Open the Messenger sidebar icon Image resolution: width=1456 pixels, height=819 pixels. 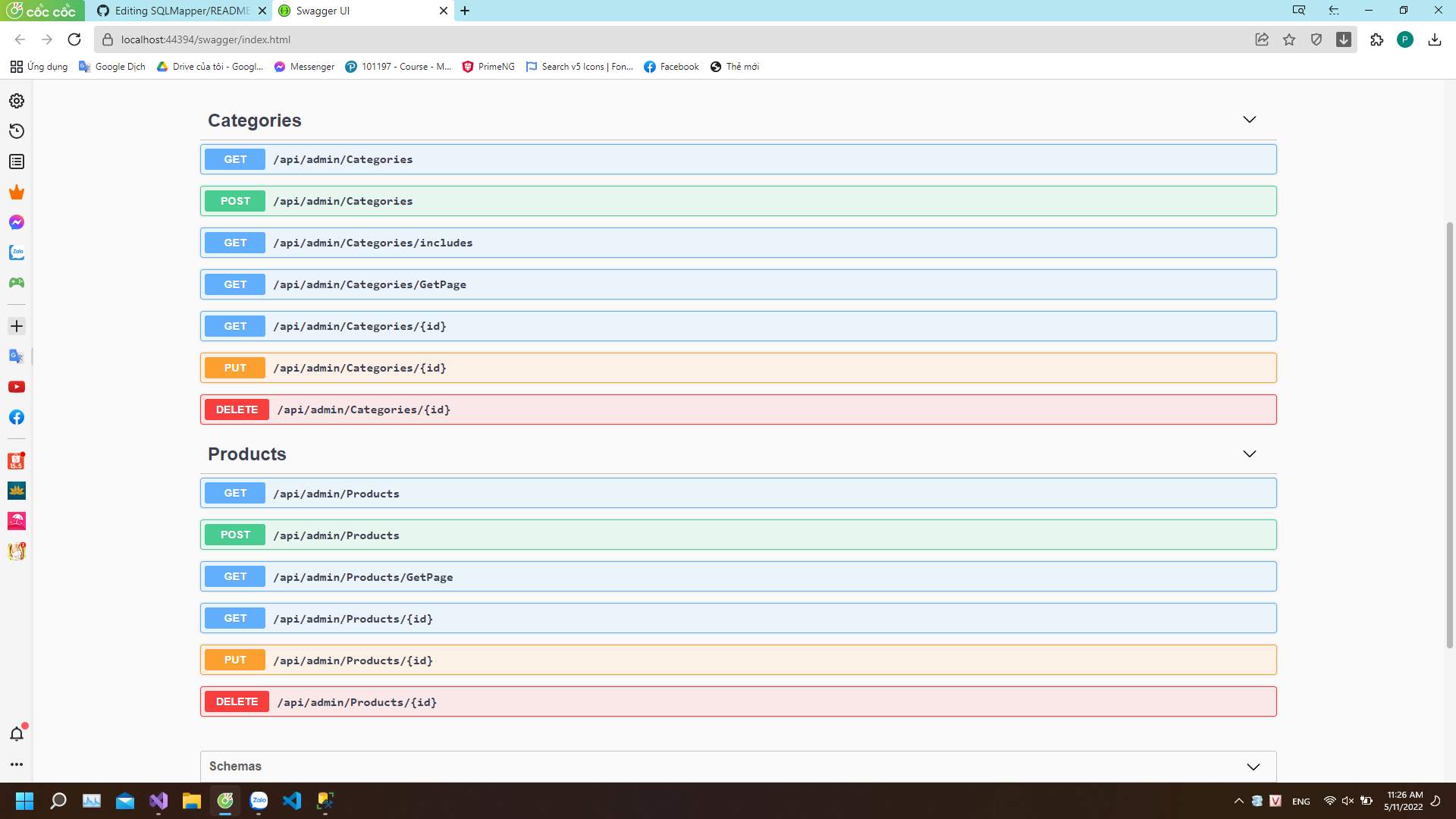16,222
